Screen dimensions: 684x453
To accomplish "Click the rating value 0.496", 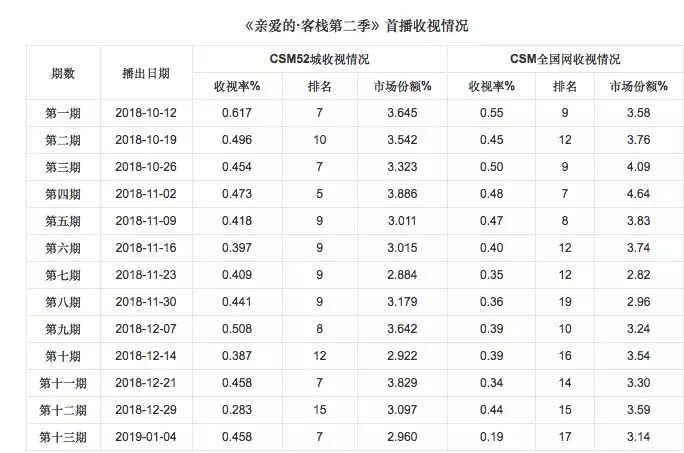I will pos(237,140).
